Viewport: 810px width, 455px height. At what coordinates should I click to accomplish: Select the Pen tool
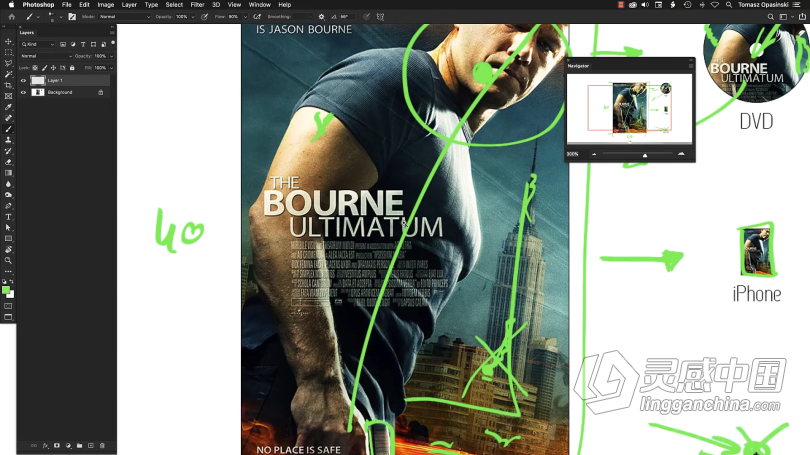click(8, 206)
